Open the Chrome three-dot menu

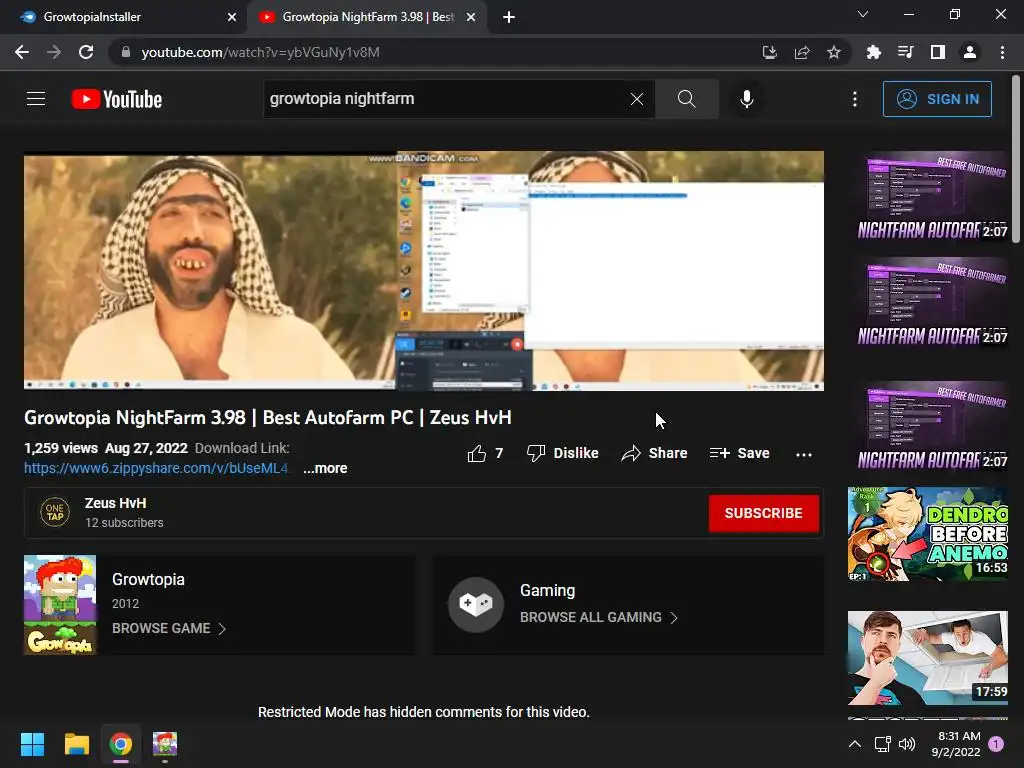[1002, 52]
